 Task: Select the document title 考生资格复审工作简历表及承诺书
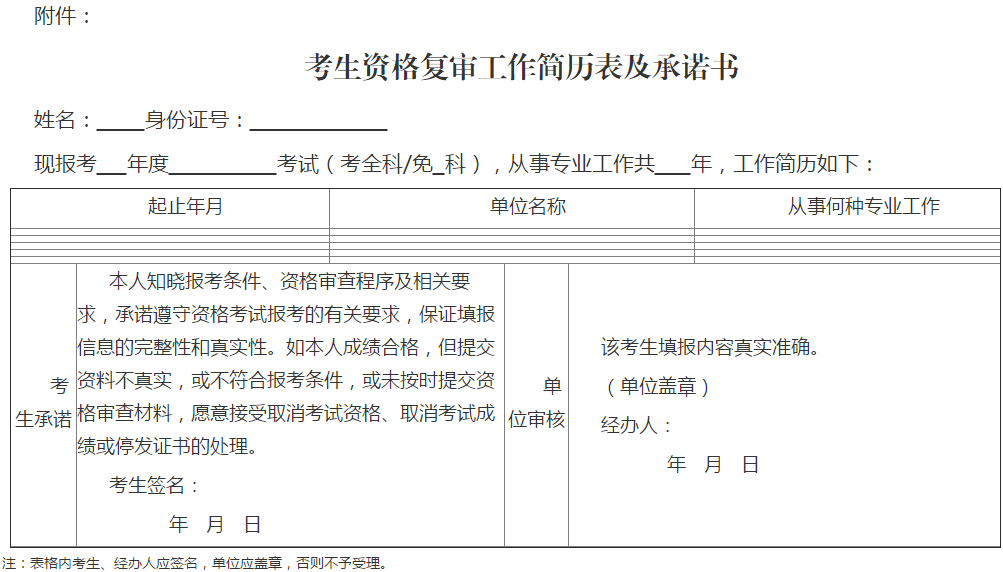click(x=521, y=67)
